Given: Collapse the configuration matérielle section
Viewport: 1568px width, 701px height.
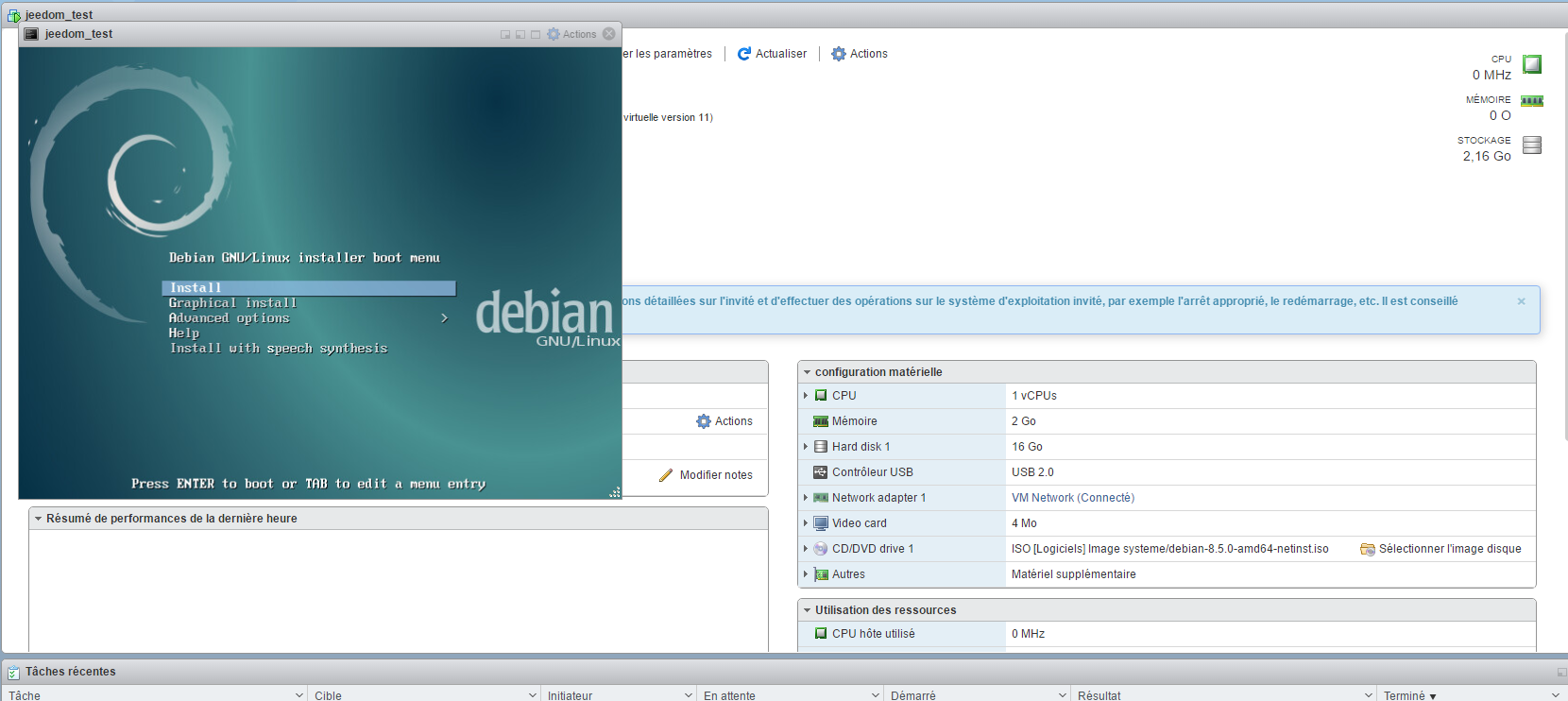Looking at the screenshot, I should coord(808,372).
